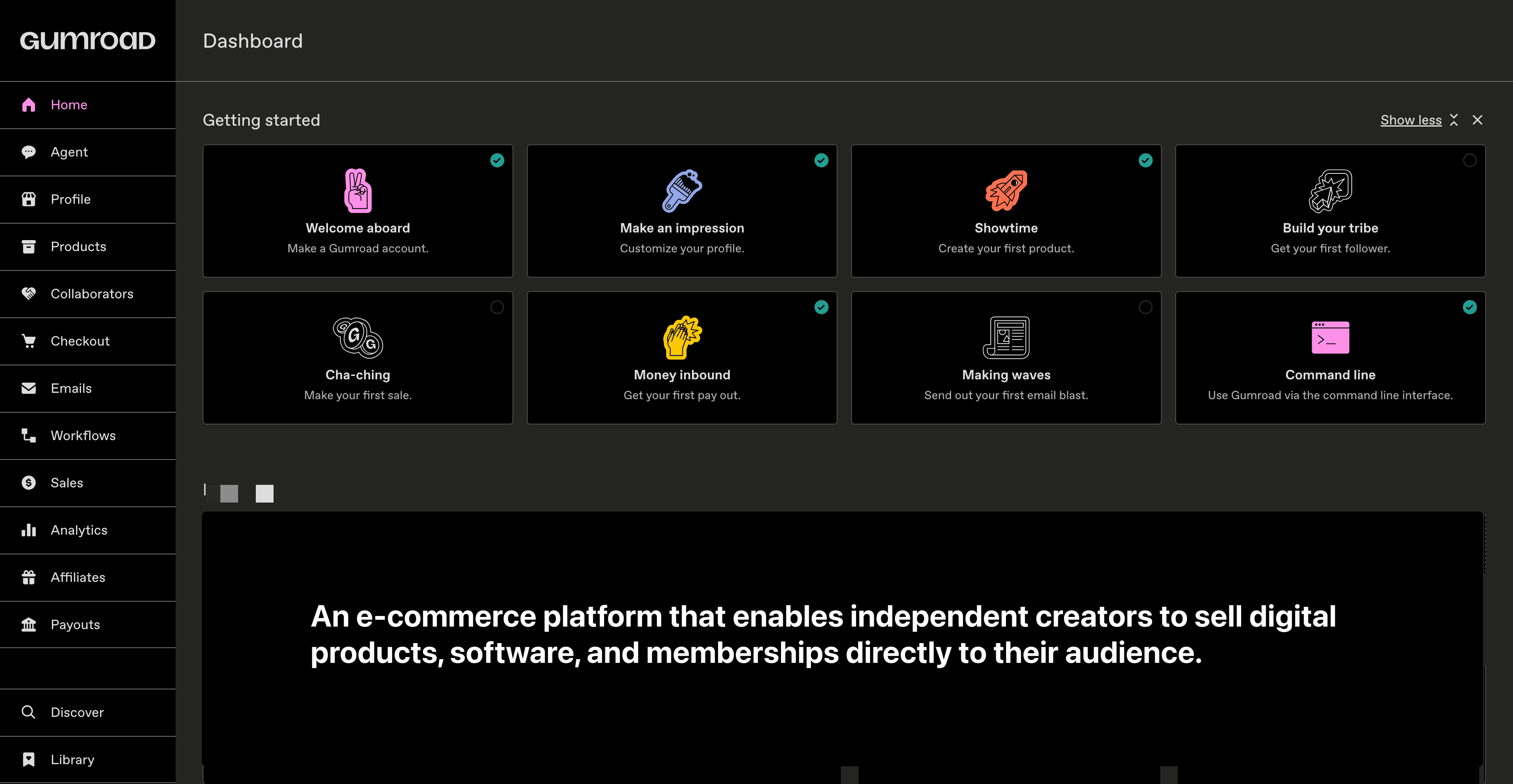Open your Library
The width and height of the screenshot is (1513, 784).
coord(87,760)
